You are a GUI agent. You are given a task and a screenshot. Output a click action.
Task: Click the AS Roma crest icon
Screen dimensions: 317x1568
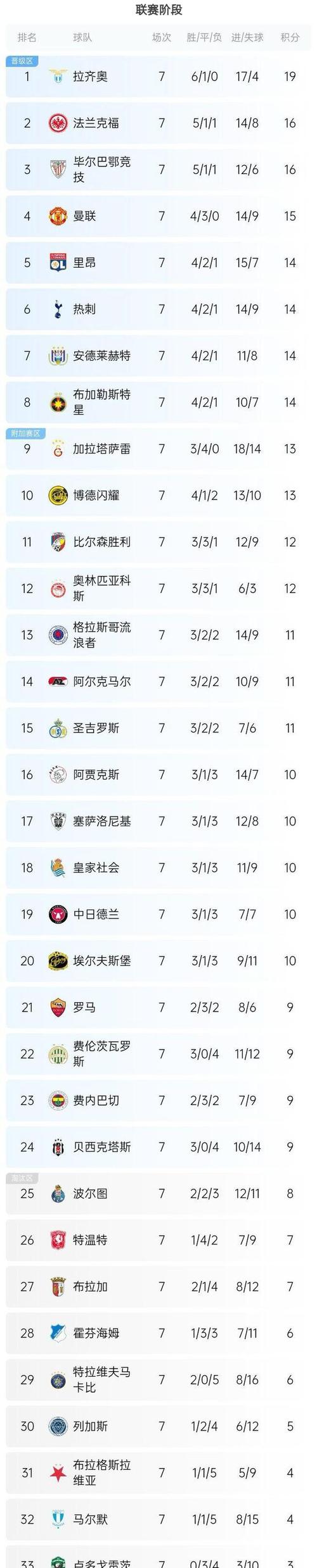[58, 1007]
